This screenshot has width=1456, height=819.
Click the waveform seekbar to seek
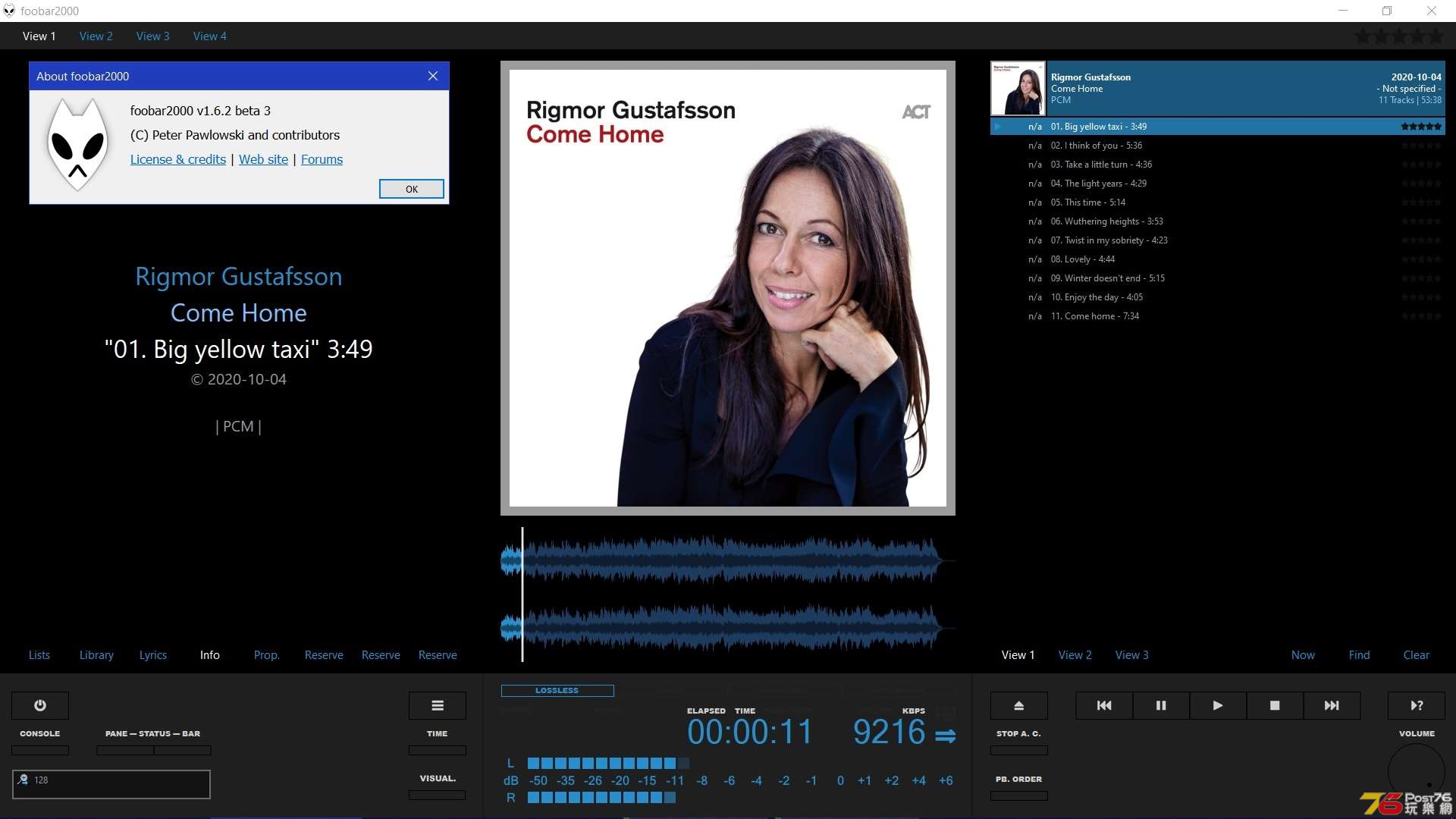727,594
